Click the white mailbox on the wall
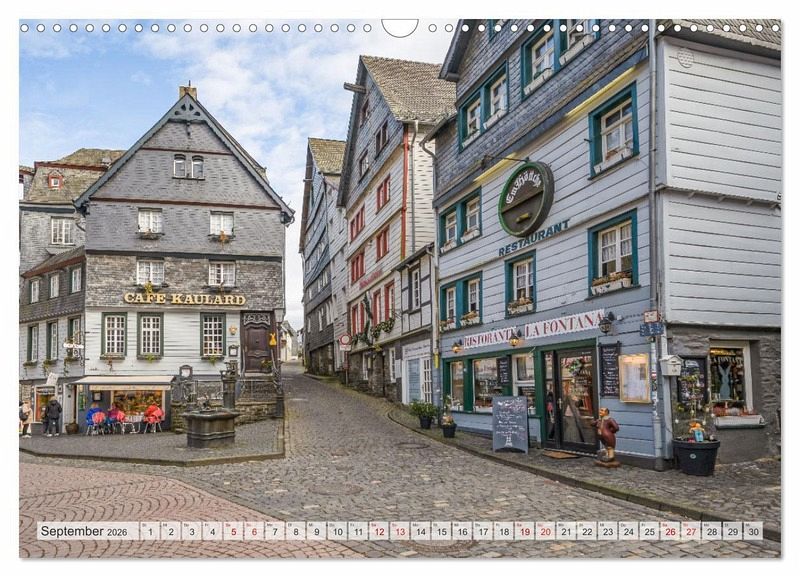The image size is (800, 577). coord(670,366)
